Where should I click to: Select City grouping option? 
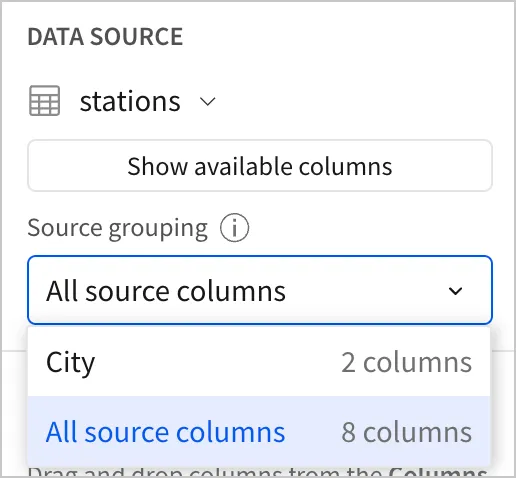pos(259,362)
